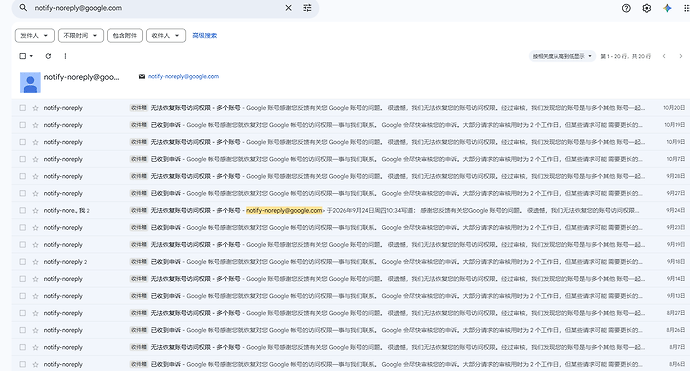The width and height of the screenshot is (690, 371).
Task: Open the Help question mark icon
Action: click(x=626, y=8)
